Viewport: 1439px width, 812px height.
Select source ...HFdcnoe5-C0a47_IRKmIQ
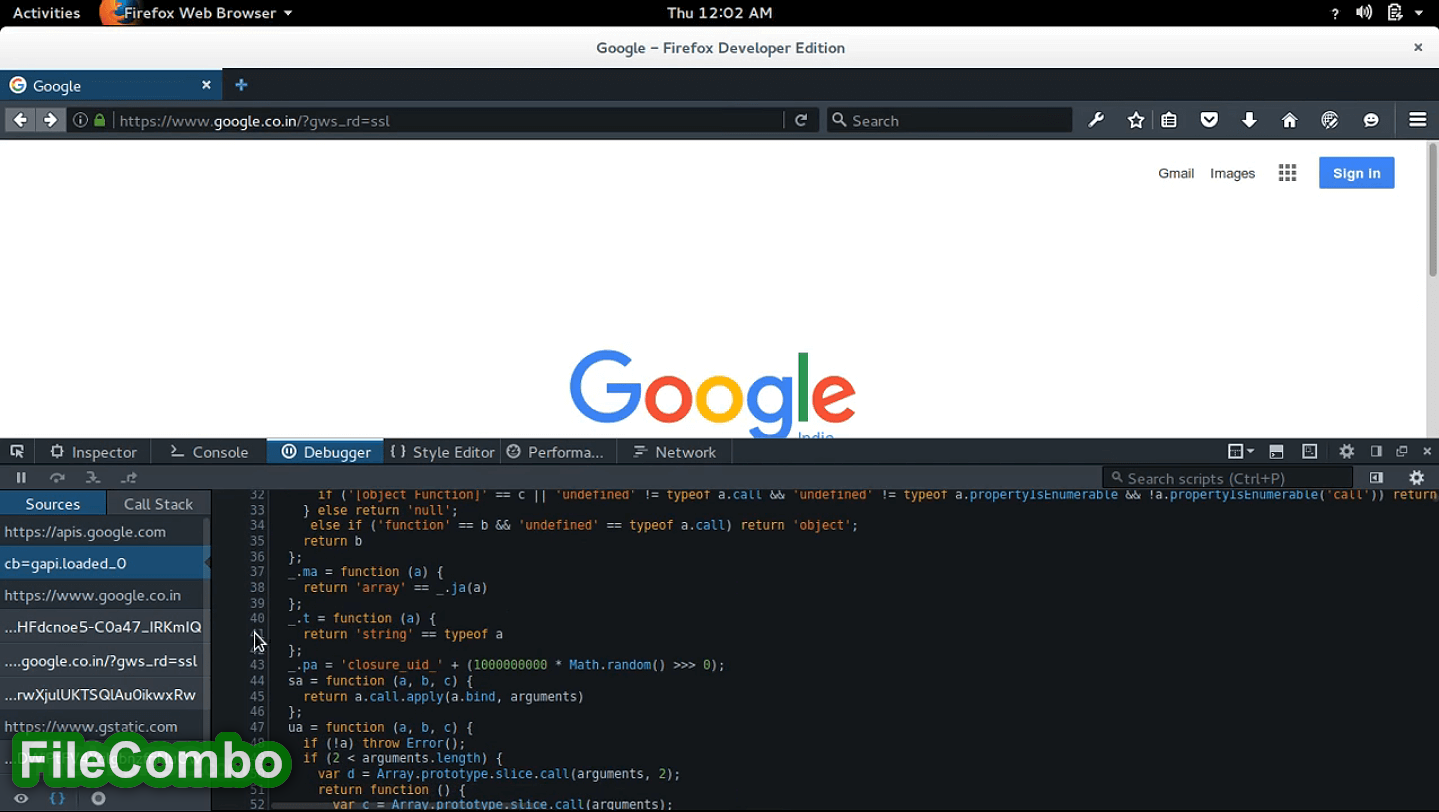[x=101, y=627]
